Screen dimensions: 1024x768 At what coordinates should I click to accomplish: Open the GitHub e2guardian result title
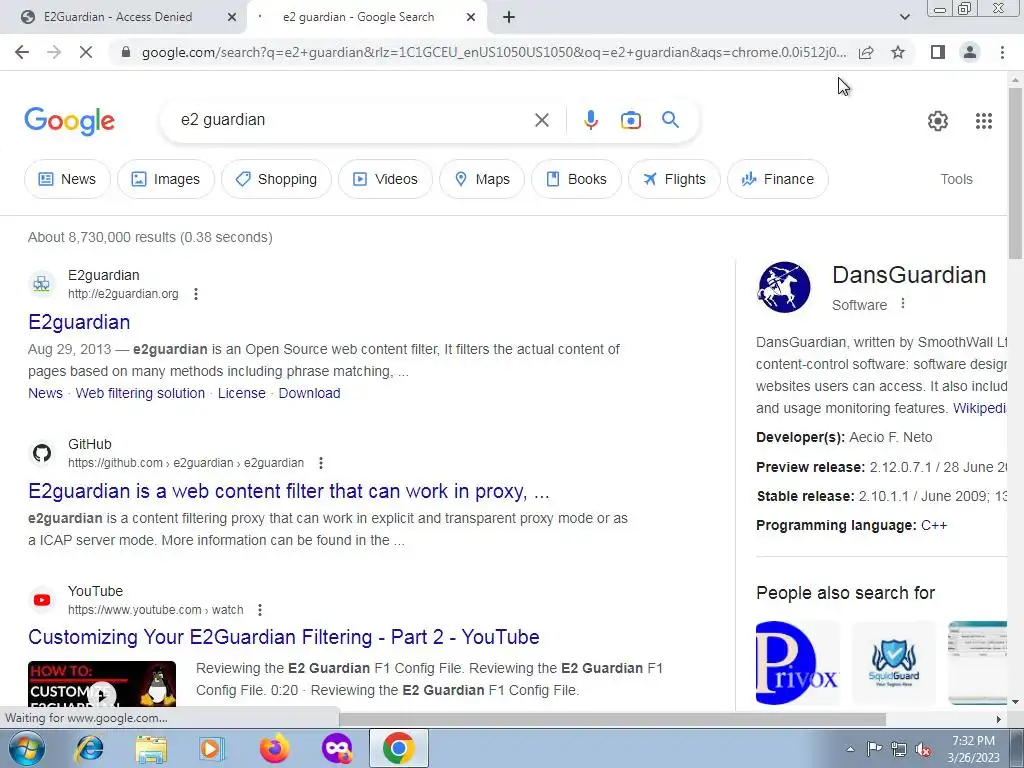(x=289, y=491)
